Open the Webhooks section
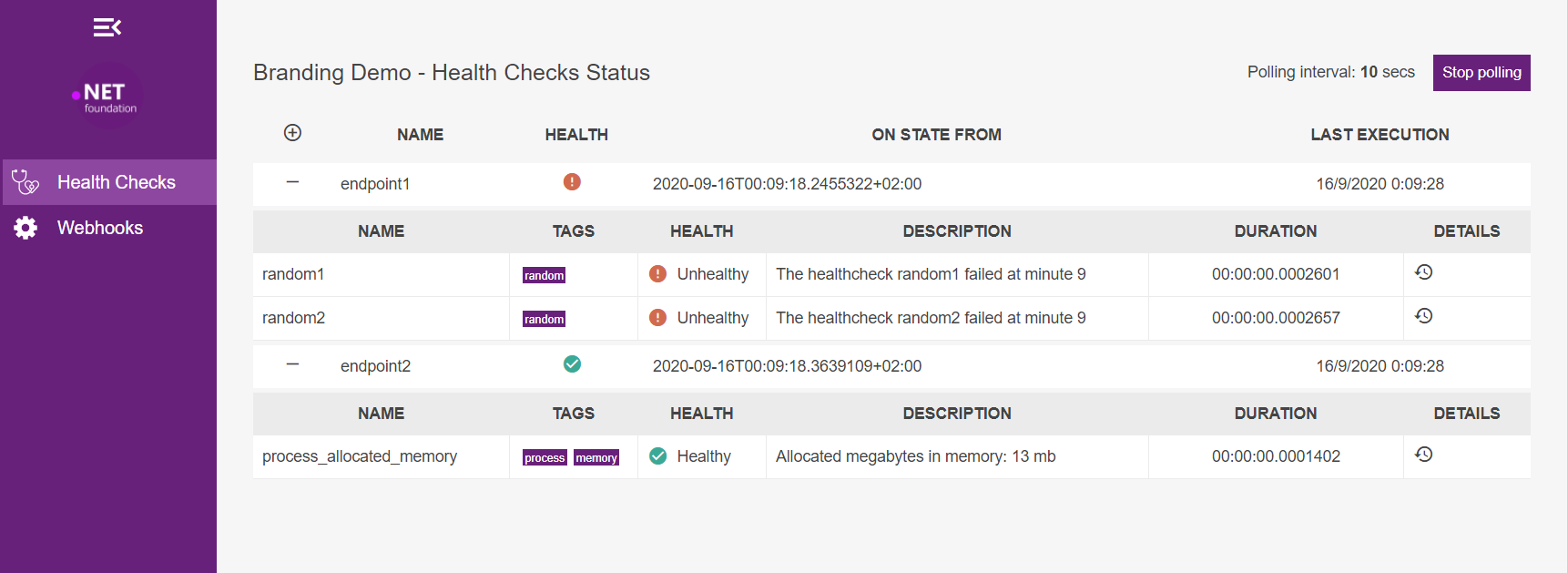Image resolution: width=1568 pixels, height=573 pixels. pyautogui.click(x=100, y=227)
